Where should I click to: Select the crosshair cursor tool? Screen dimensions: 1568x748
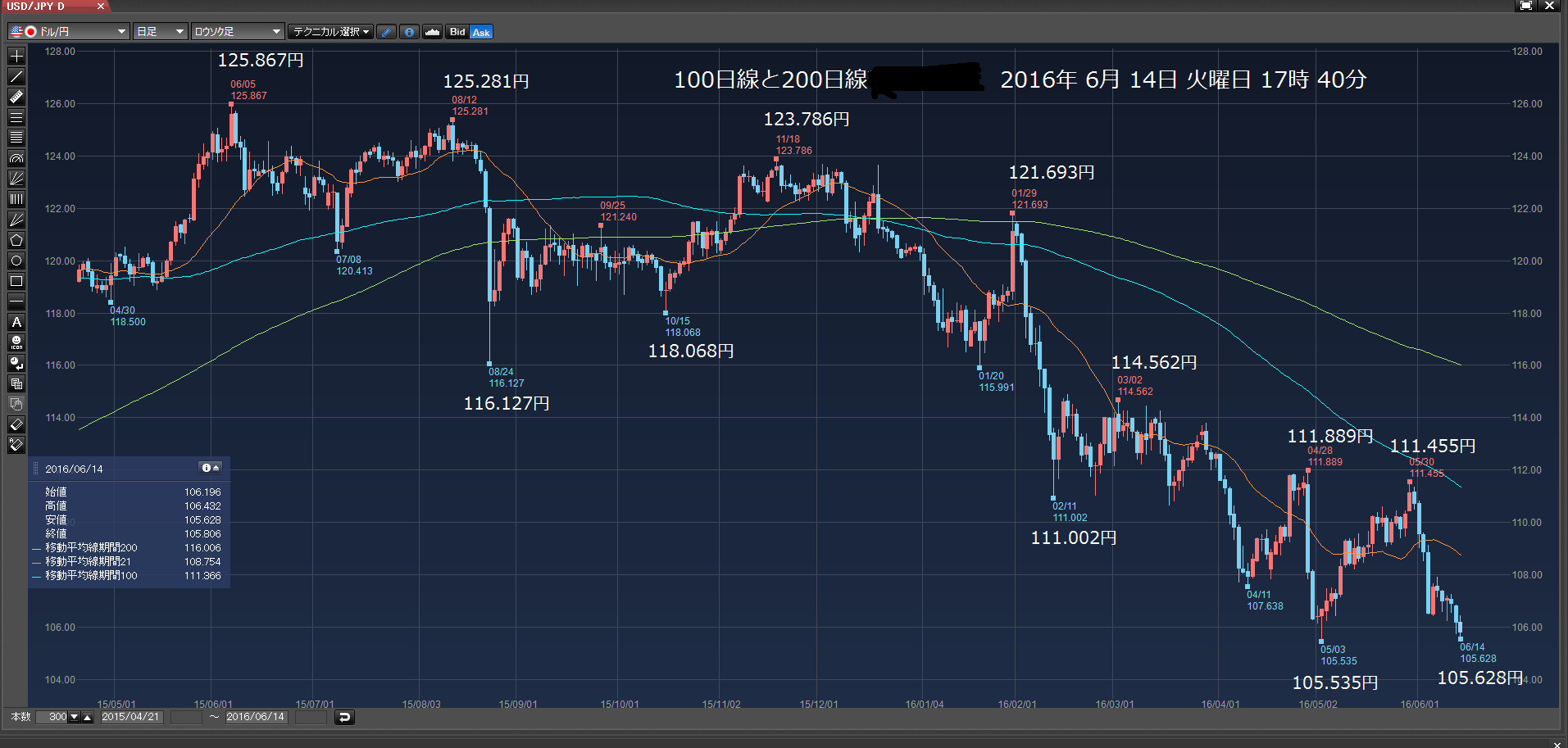(16, 56)
